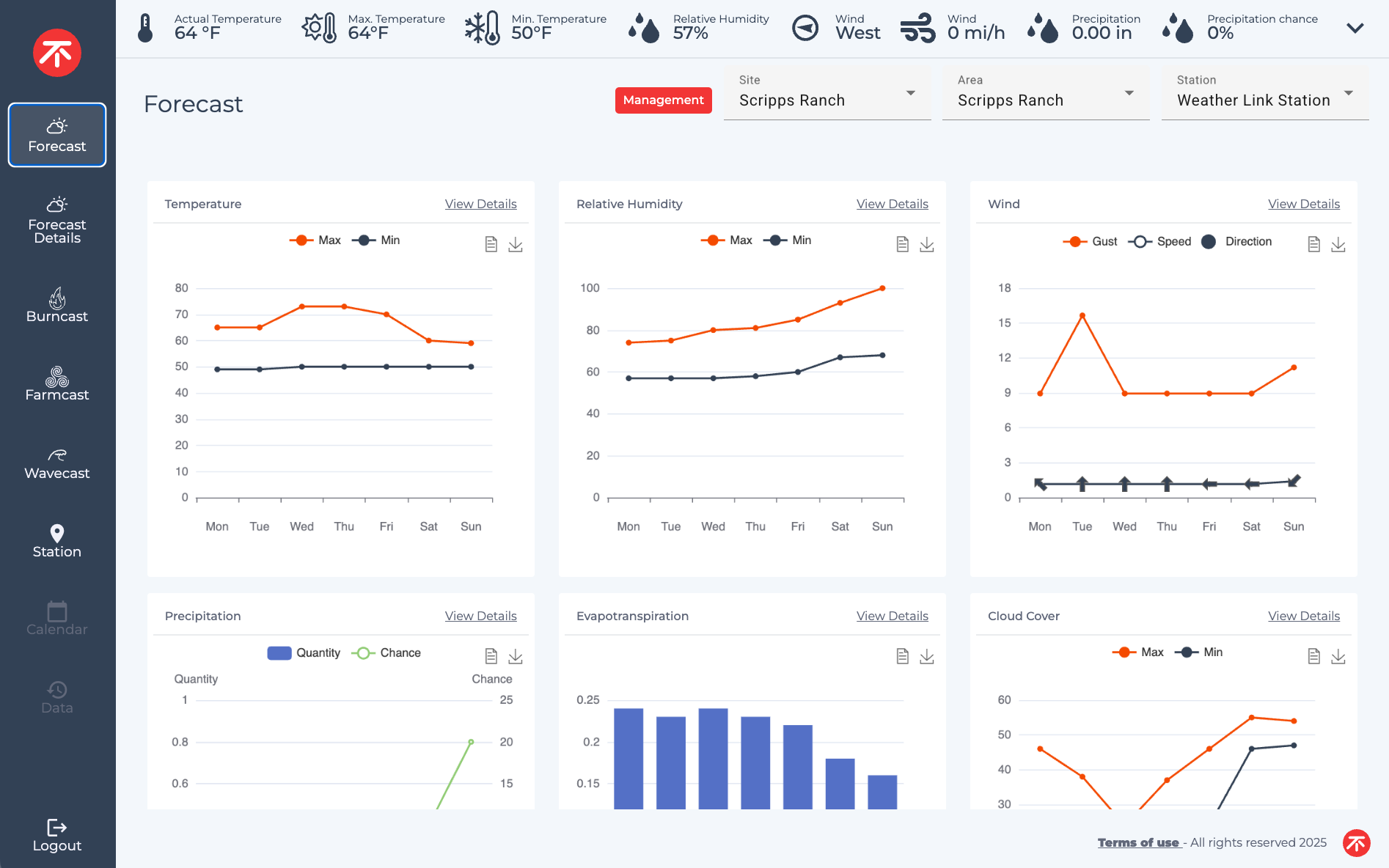Click the red Management button
Screen dimensions: 1389x868
tap(663, 100)
